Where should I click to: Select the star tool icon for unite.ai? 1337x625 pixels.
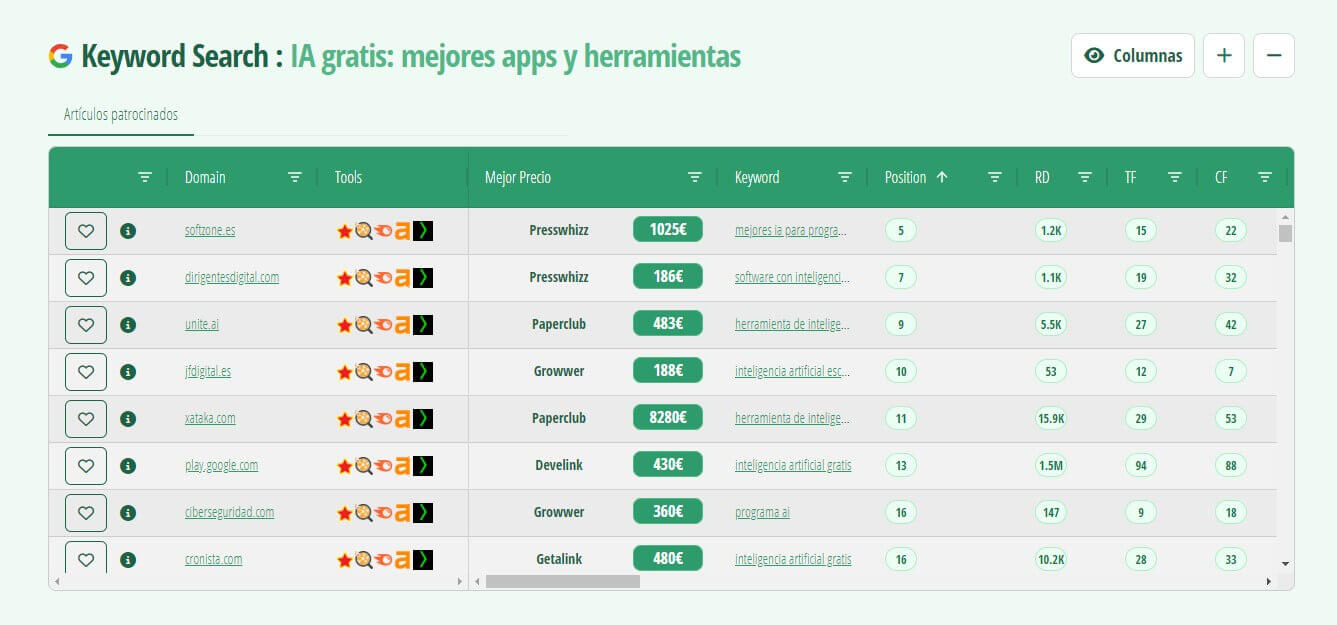click(x=344, y=324)
